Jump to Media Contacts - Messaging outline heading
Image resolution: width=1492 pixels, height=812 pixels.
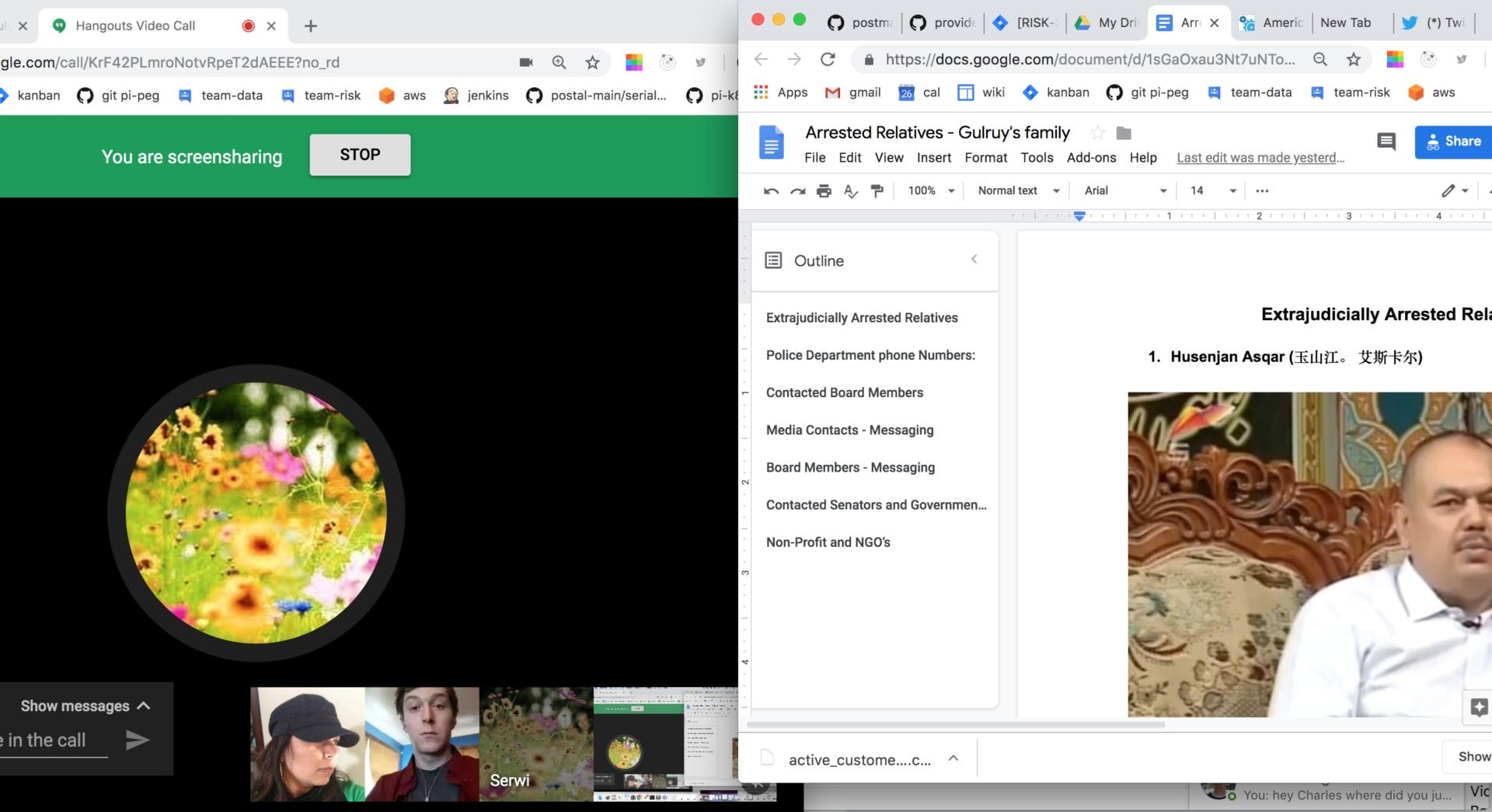pyautogui.click(x=849, y=430)
